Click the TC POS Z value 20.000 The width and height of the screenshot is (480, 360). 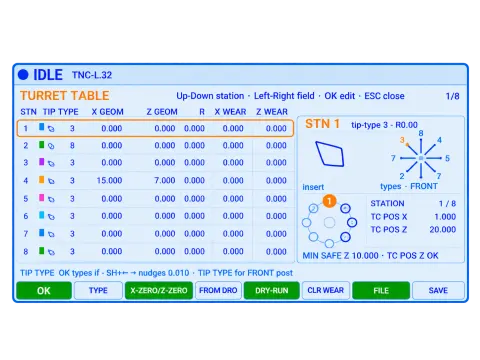(x=443, y=230)
